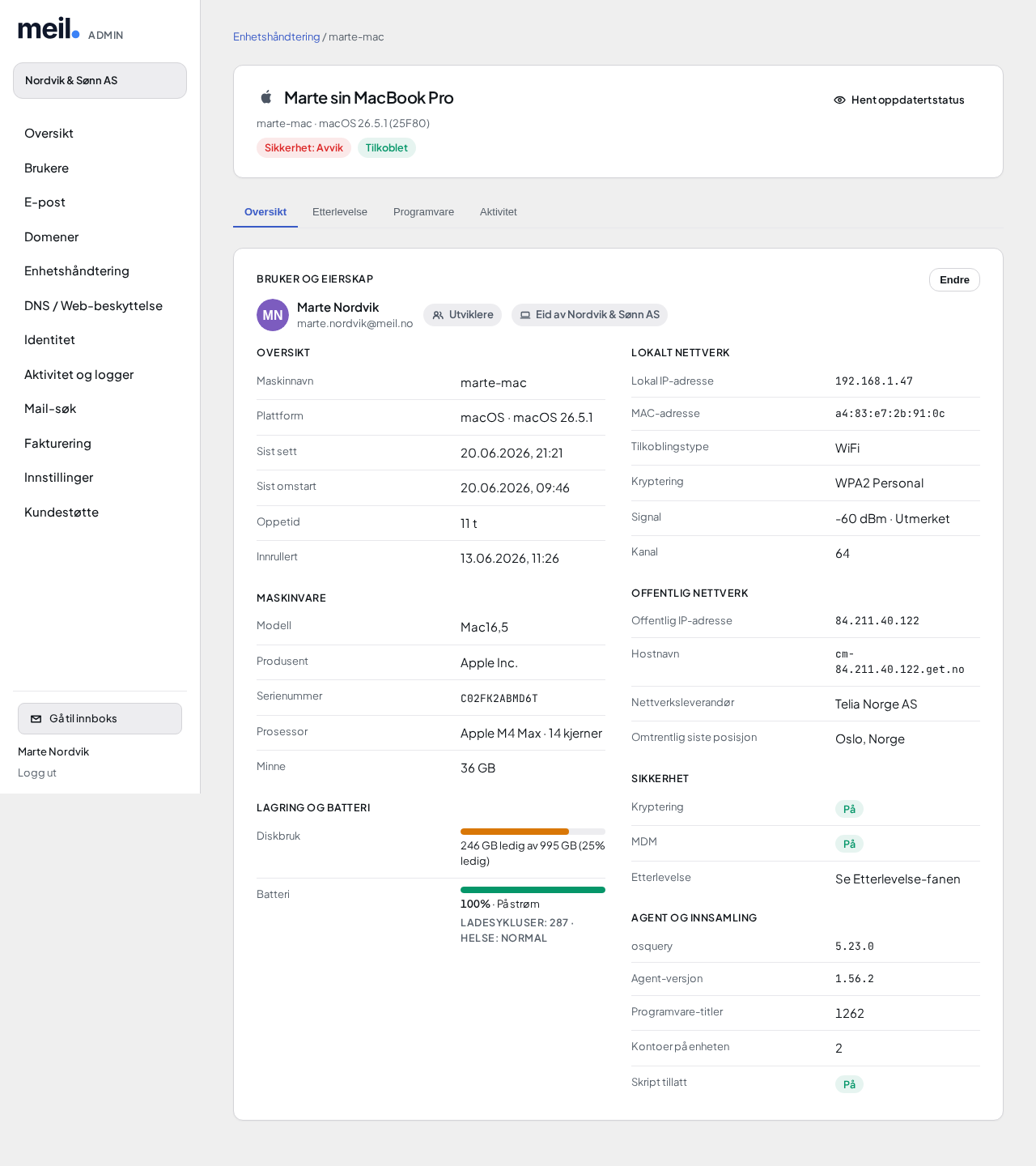1036x1166 pixels.
Task: Click the marte-mac Maskinnavn value
Action: 494,383
